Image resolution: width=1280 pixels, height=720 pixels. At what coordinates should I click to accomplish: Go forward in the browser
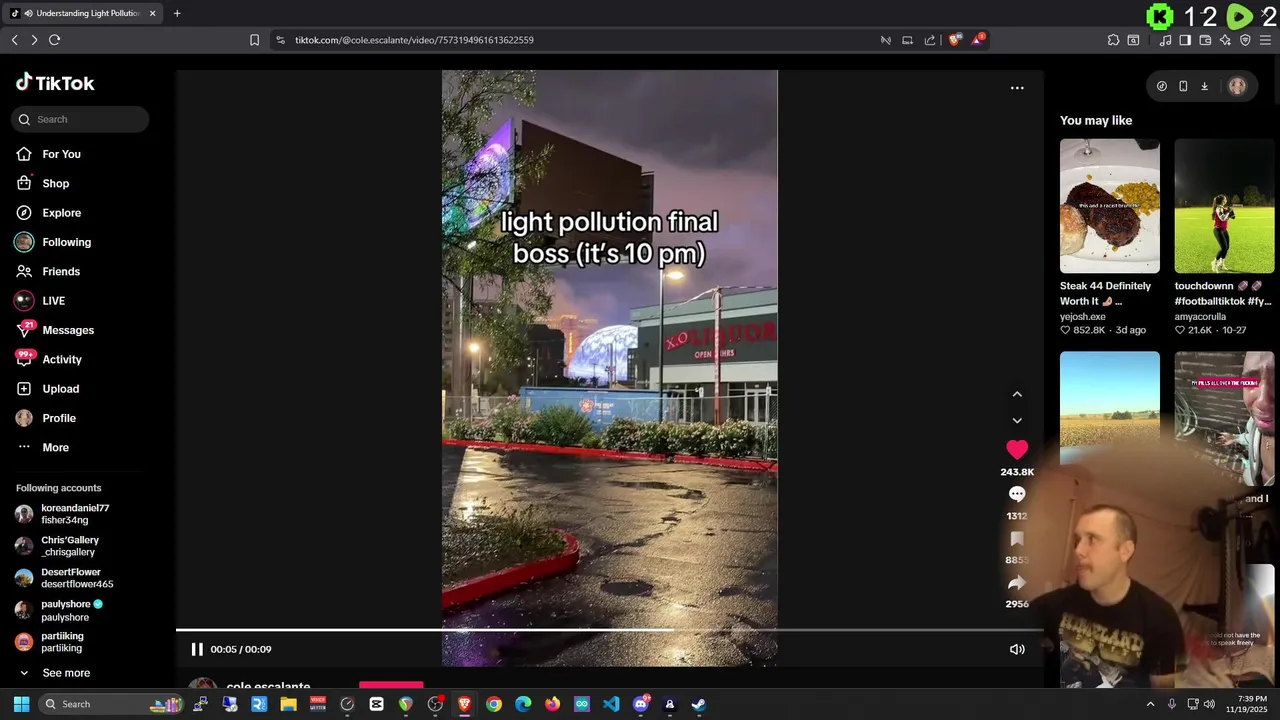tap(34, 40)
